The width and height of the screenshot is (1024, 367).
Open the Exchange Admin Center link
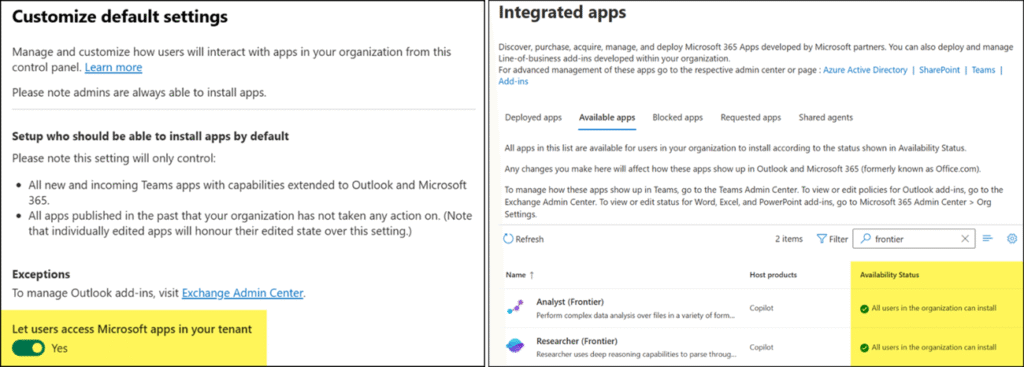(x=242, y=293)
